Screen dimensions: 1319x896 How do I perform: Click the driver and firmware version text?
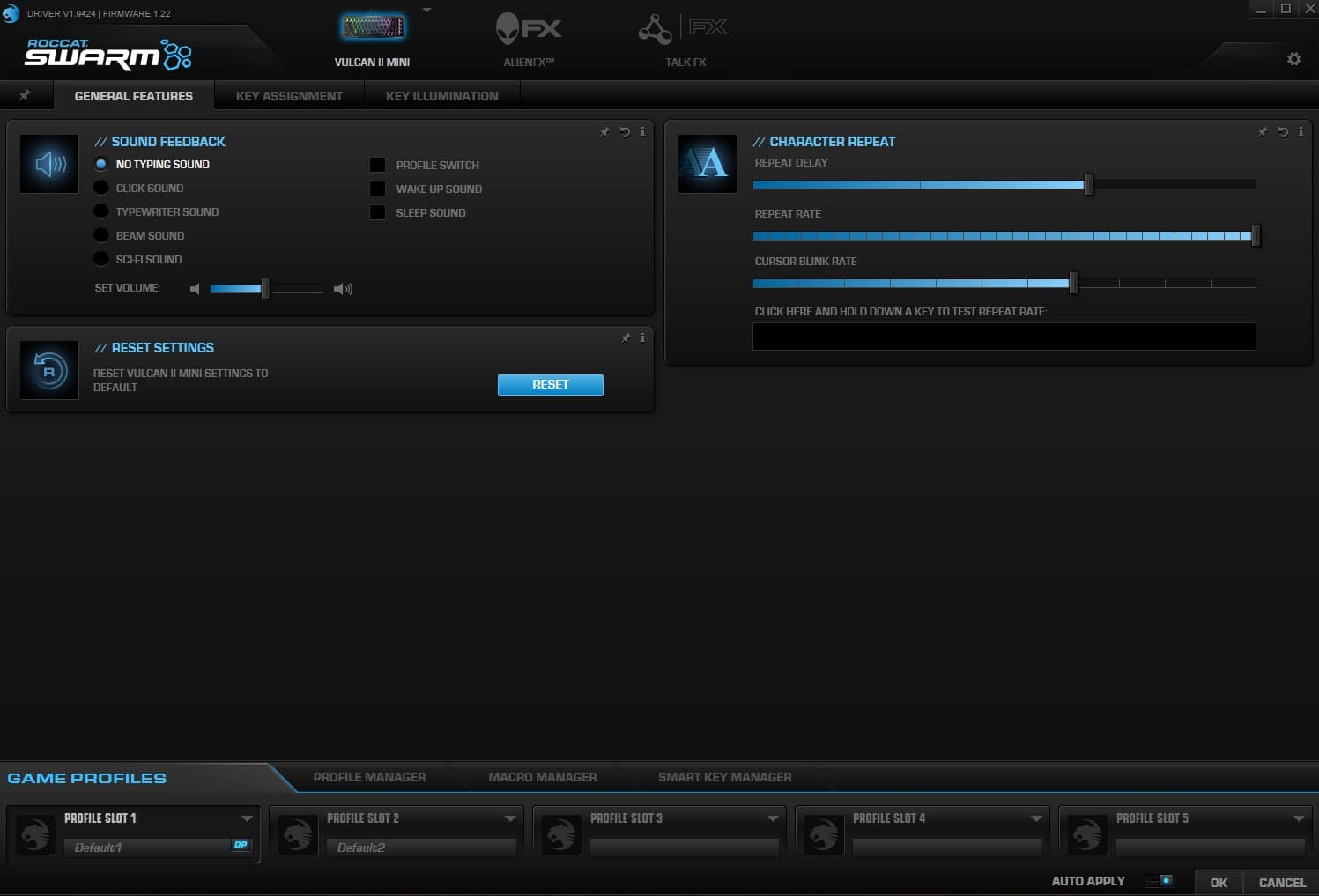[x=99, y=13]
